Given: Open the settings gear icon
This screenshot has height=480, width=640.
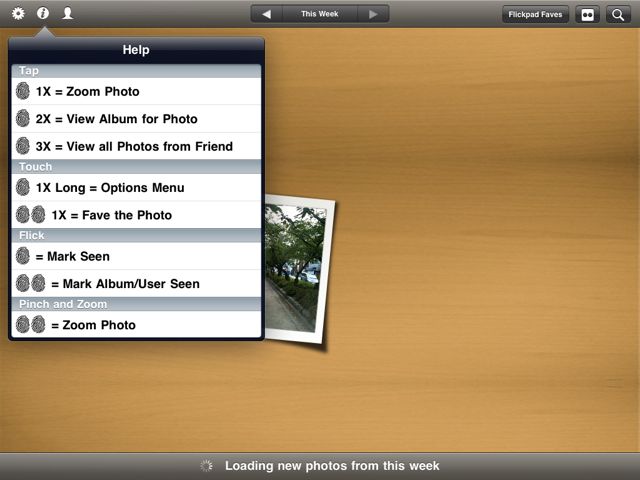Looking at the screenshot, I should click(18, 13).
